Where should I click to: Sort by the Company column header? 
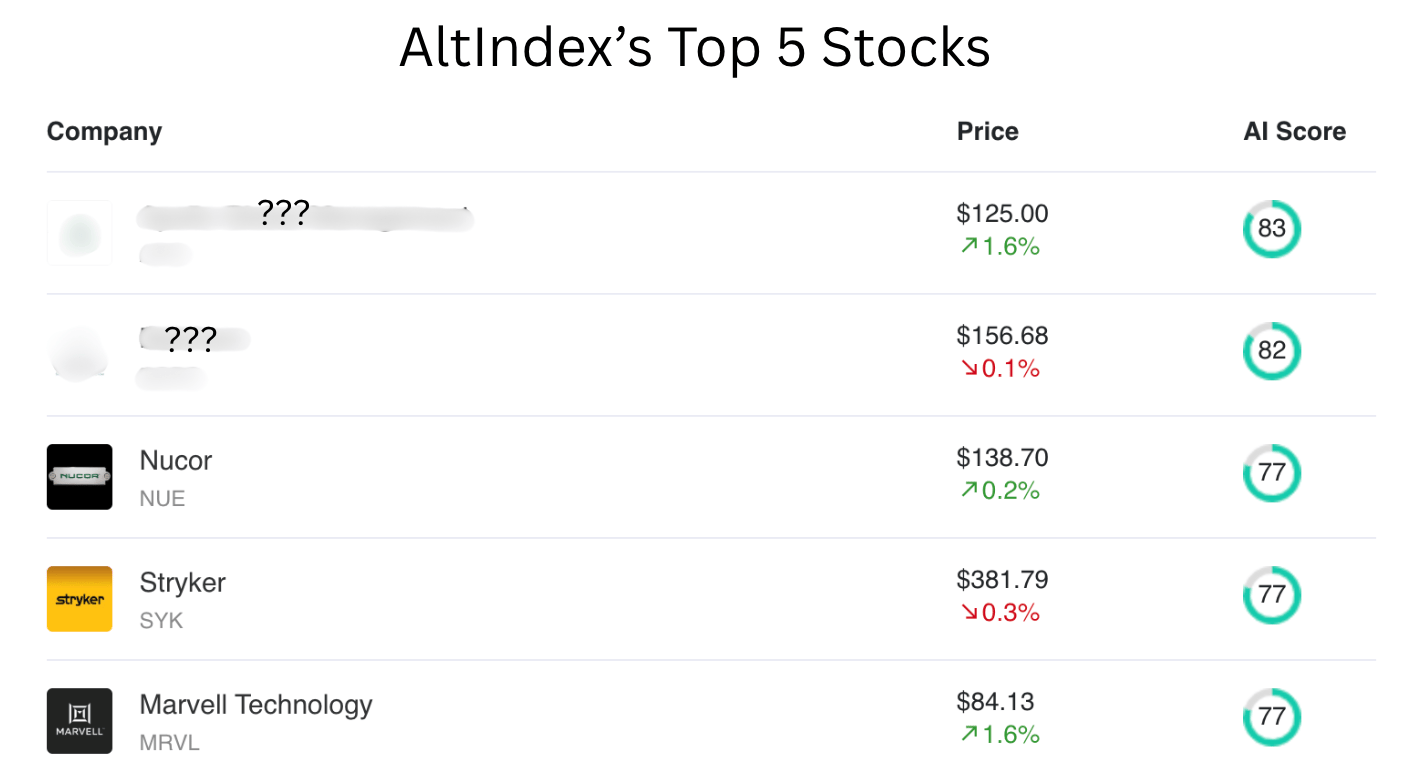click(x=104, y=132)
